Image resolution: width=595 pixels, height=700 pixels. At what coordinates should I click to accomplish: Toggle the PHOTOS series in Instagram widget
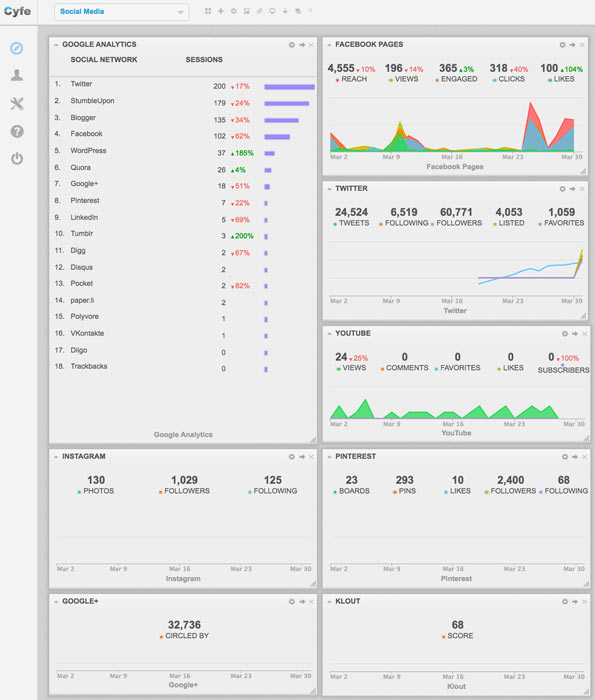[x=96, y=491]
